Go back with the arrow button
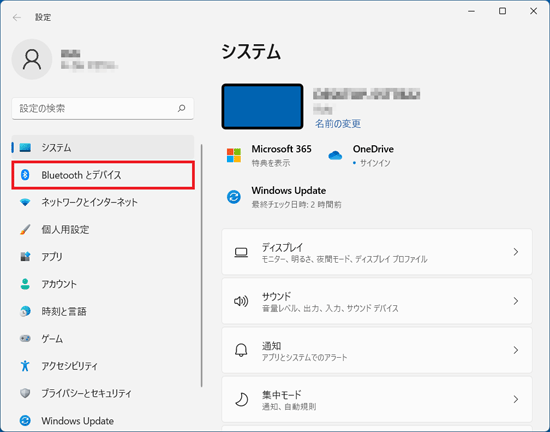Screen dimensions: 550x432 [x=16, y=17]
